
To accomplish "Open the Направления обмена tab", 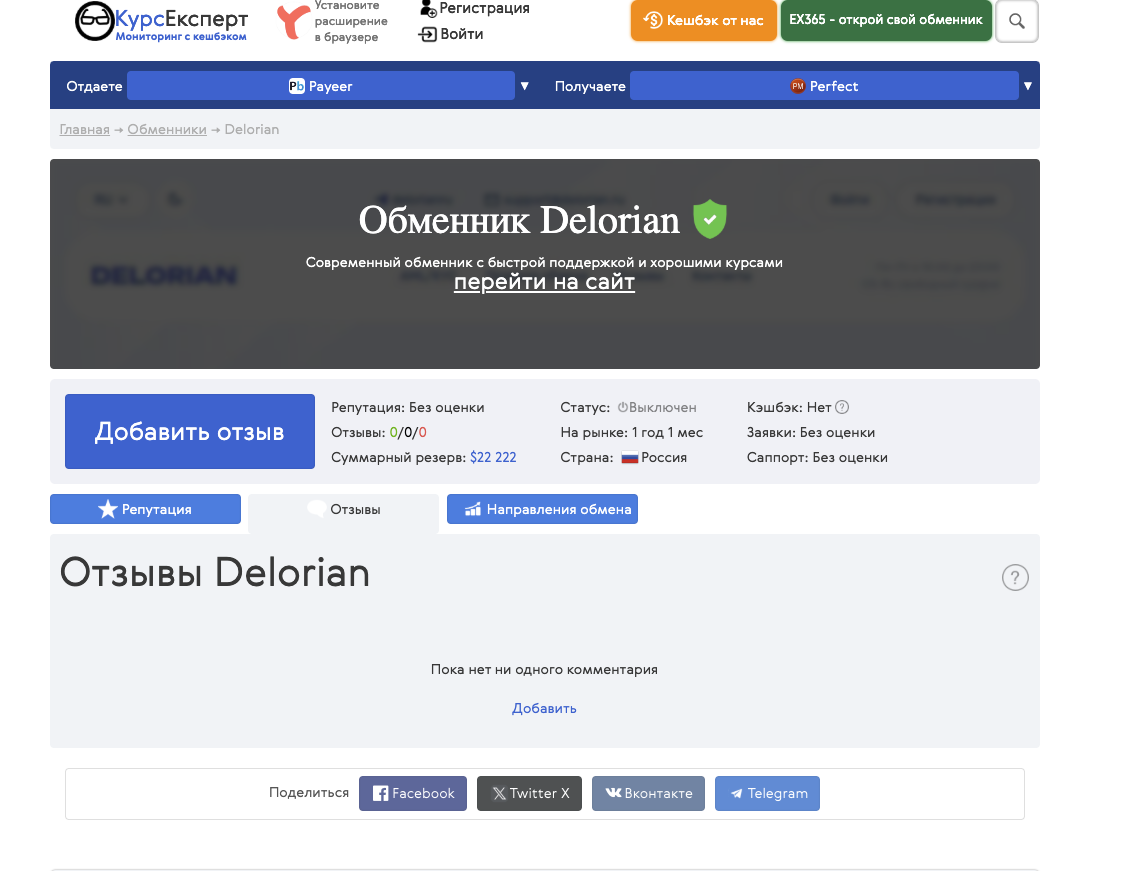I will click(x=542, y=509).
